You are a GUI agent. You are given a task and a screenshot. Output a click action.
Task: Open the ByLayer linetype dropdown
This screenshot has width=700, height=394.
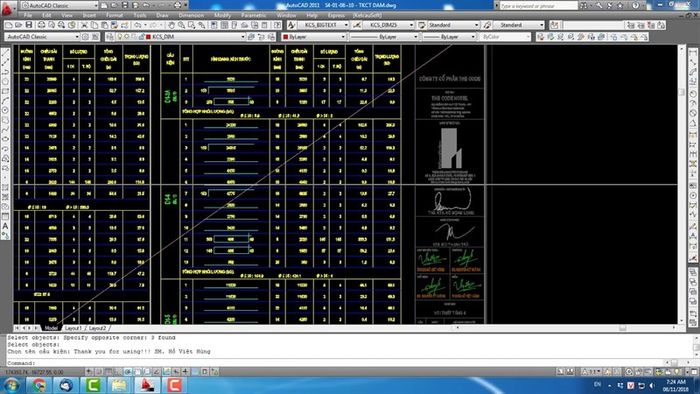click(416, 37)
